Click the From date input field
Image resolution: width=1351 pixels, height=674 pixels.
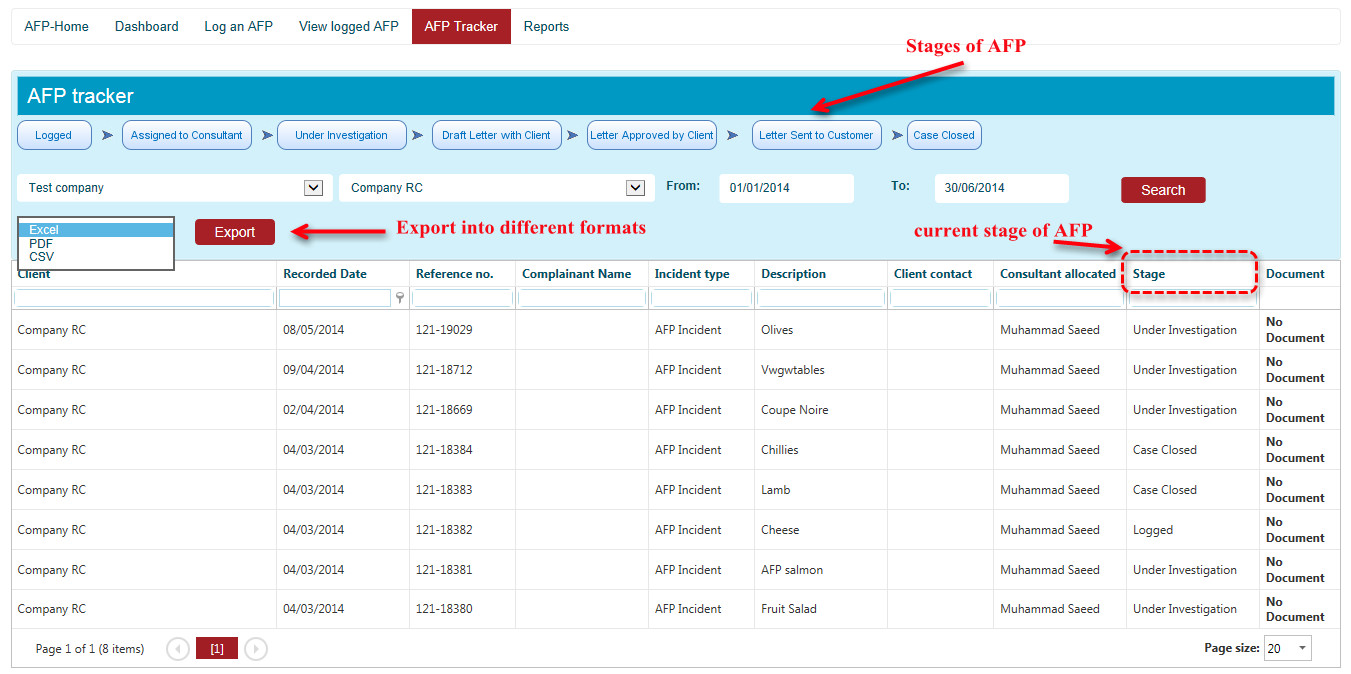[x=786, y=188]
